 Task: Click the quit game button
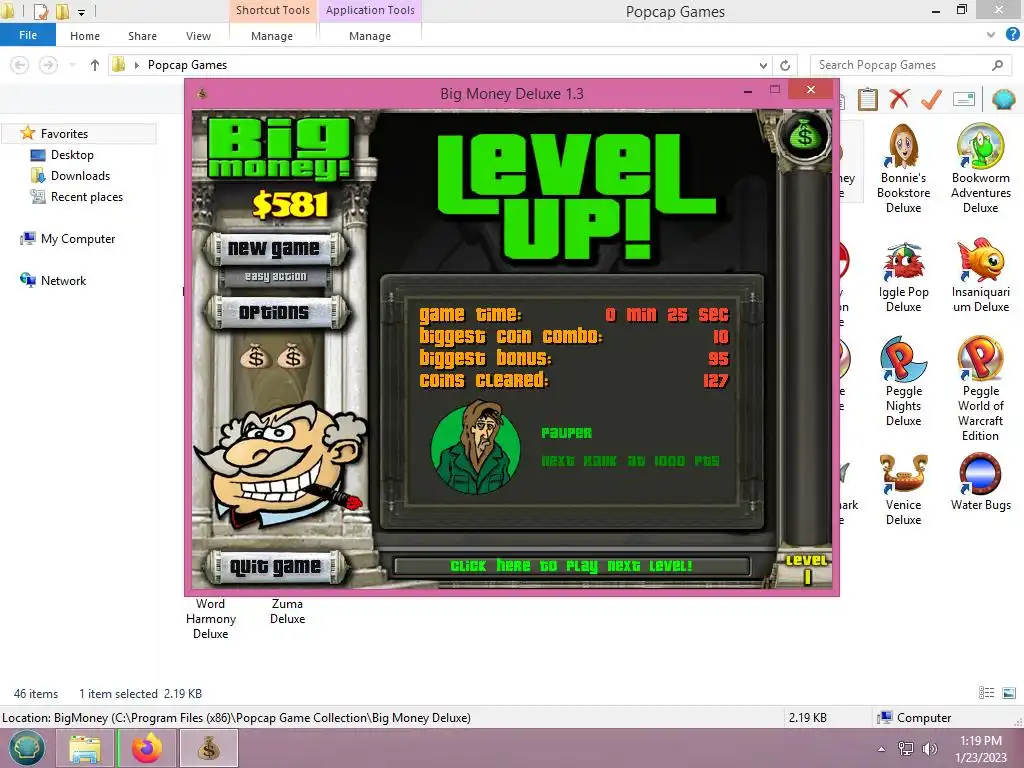click(x=275, y=566)
